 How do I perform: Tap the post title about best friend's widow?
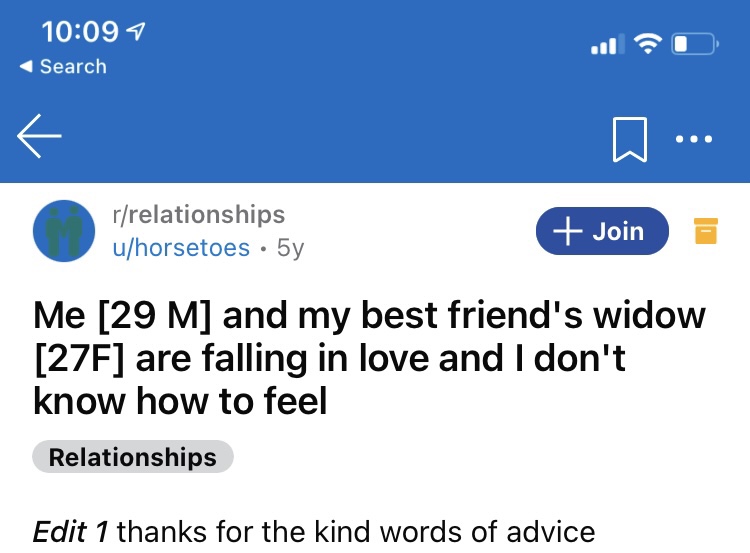tap(370, 358)
